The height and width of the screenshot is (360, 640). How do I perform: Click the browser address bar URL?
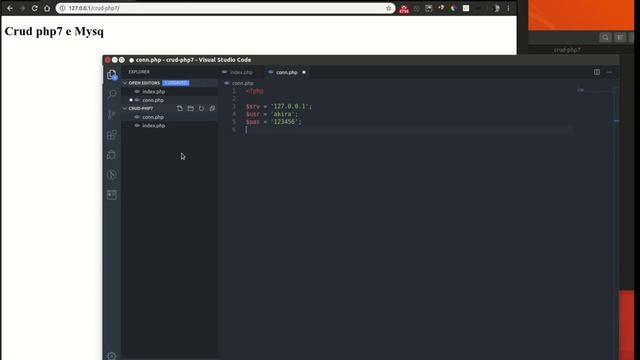coord(94,8)
